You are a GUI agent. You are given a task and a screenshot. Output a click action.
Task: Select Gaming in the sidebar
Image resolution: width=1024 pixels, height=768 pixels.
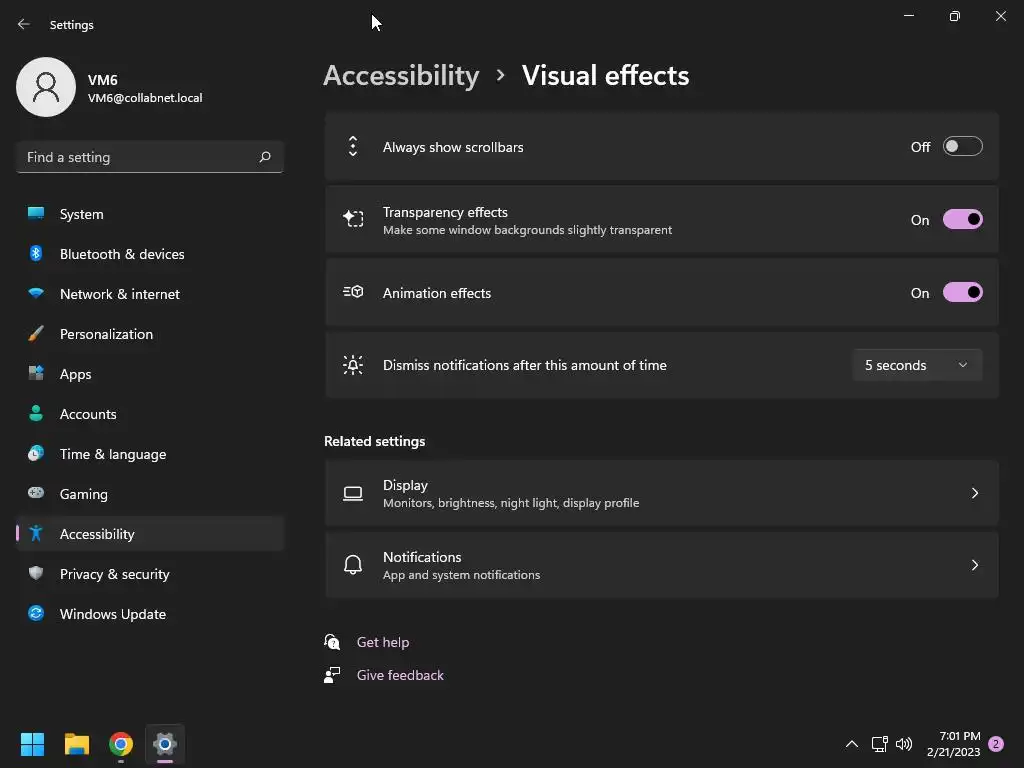[84, 494]
